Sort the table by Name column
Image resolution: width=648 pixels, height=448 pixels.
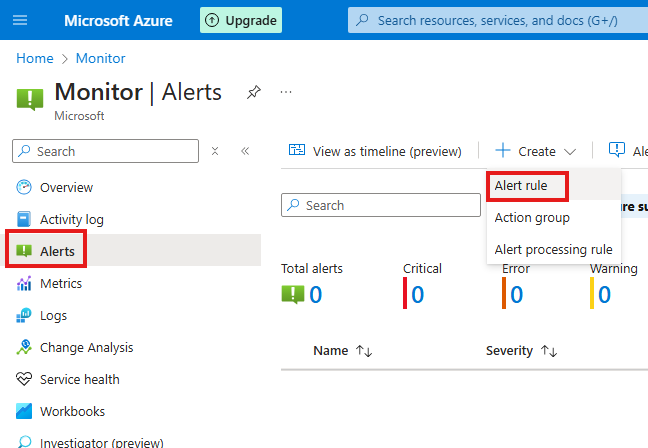tap(343, 350)
